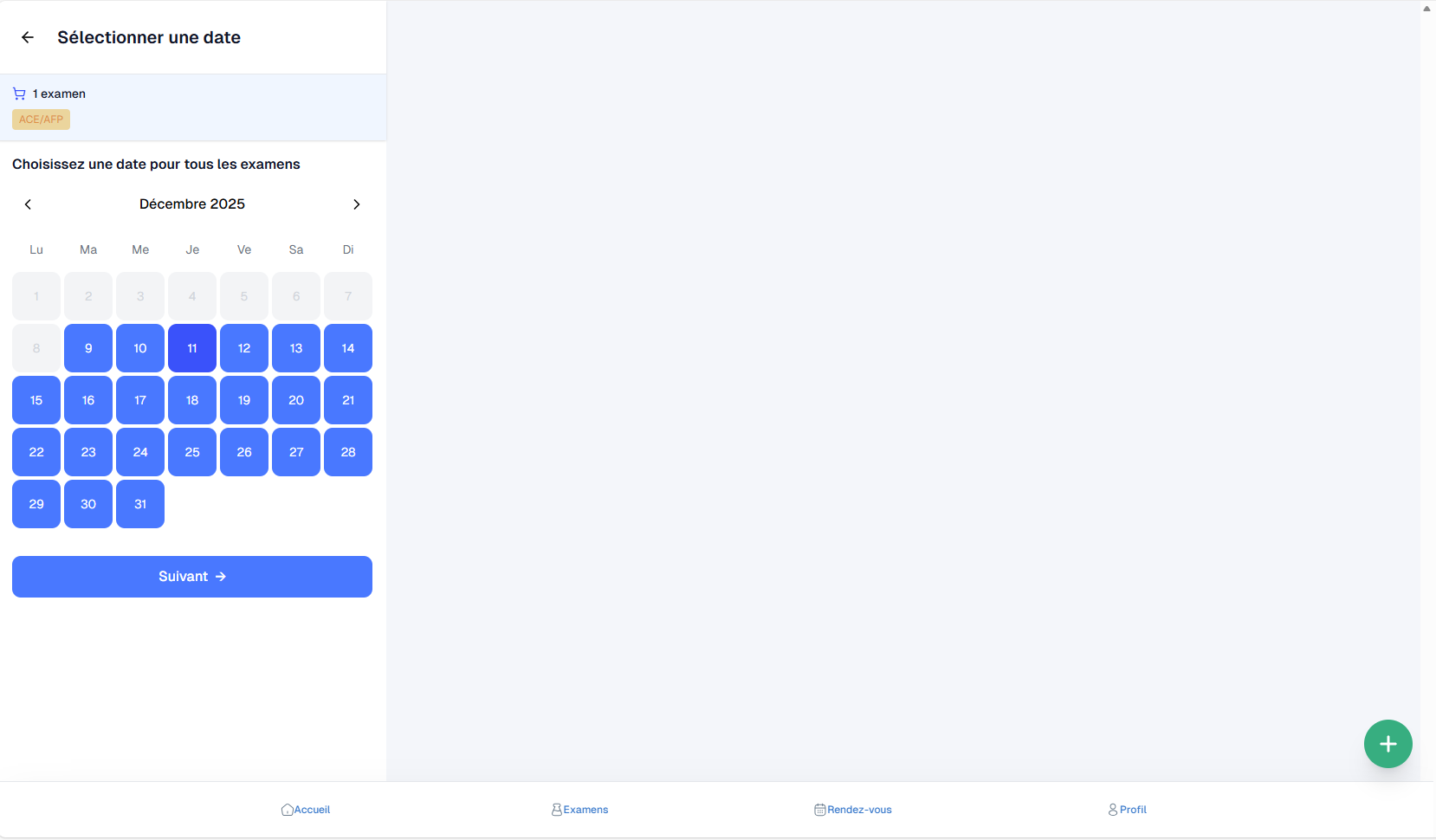The width and height of the screenshot is (1436, 840).
Task: Select December 29 date cell
Action: tap(36, 504)
